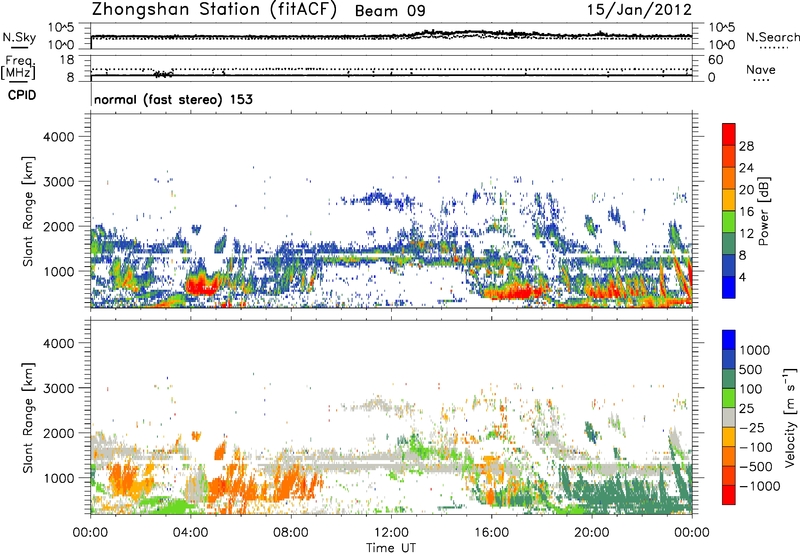Click the 'Freq. [MHz]' axis label
Screen dimensions: 800x554
tap(18, 67)
